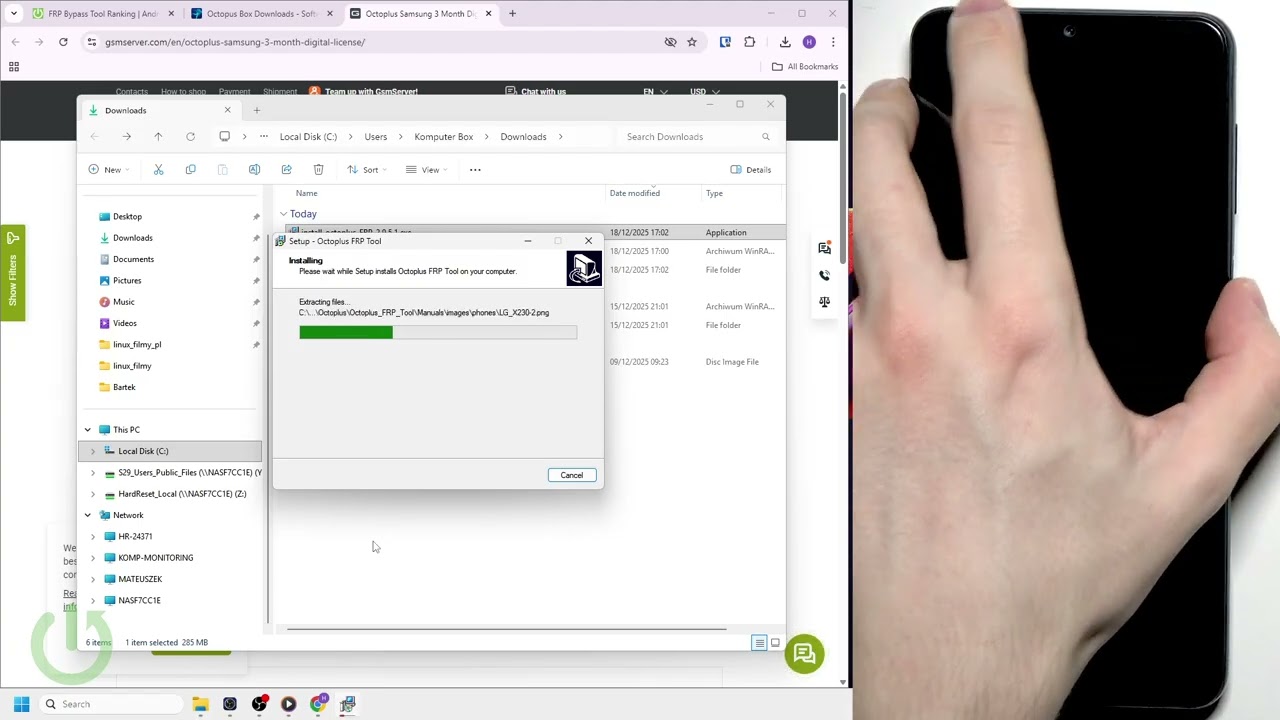The width and height of the screenshot is (1280, 720).
Task: Expand Local Disk (C:) tree node
Action: pyautogui.click(x=93, y=451)
